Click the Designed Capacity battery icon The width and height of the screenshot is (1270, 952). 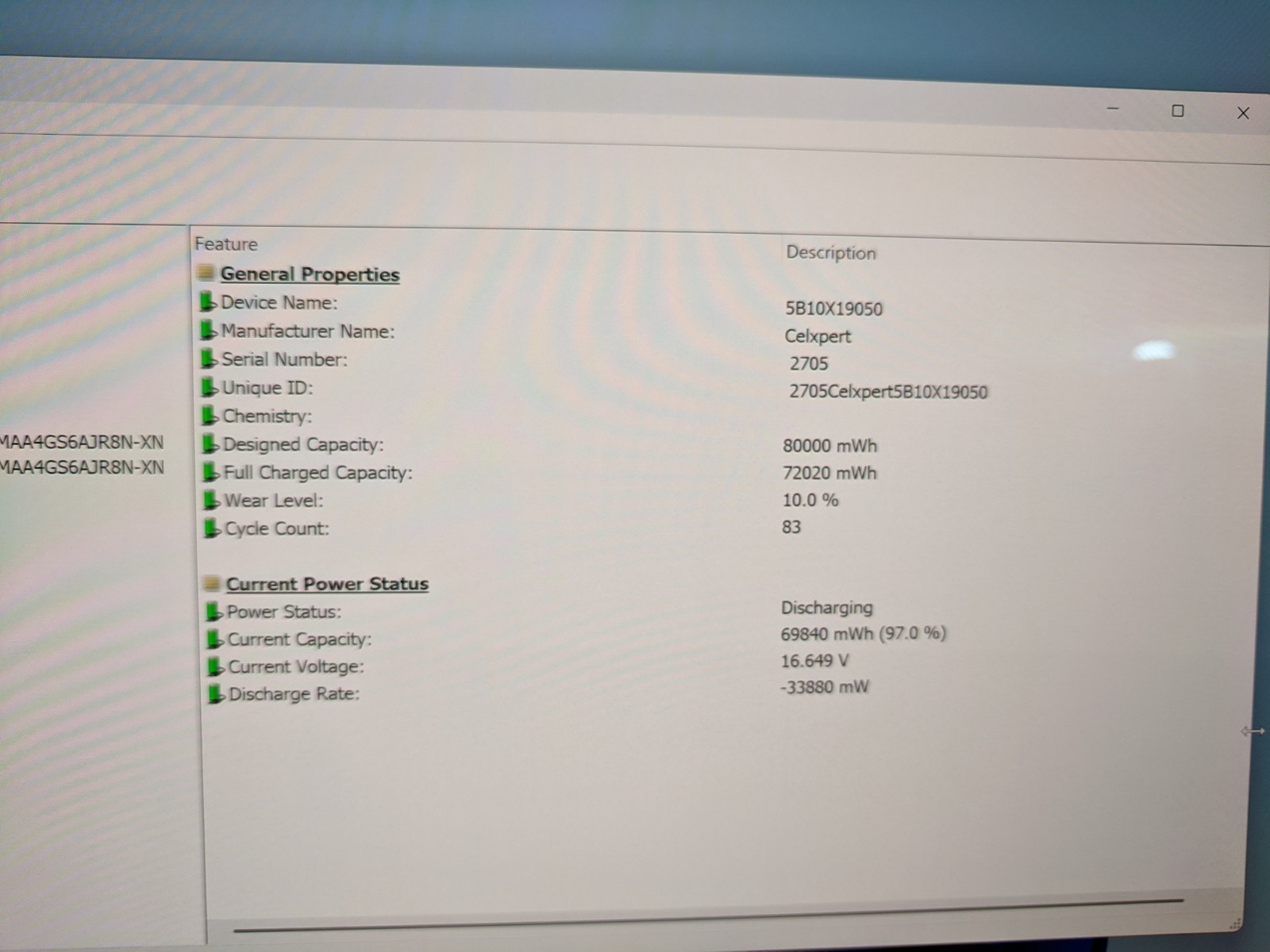pos(210,444)
